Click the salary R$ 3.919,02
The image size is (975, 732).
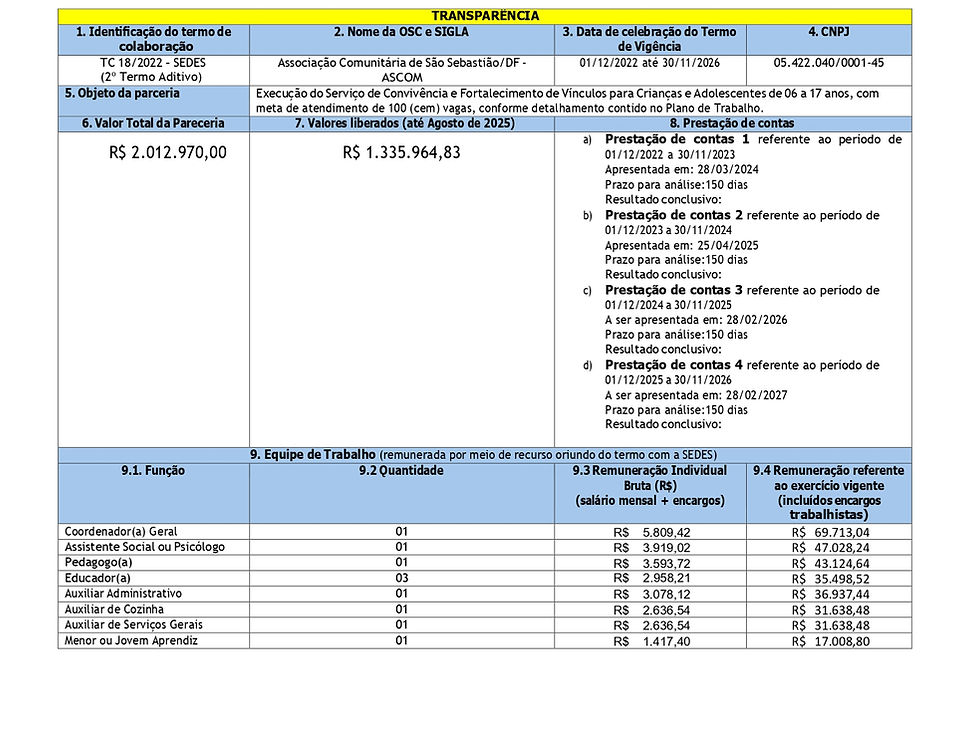(651, 549)
